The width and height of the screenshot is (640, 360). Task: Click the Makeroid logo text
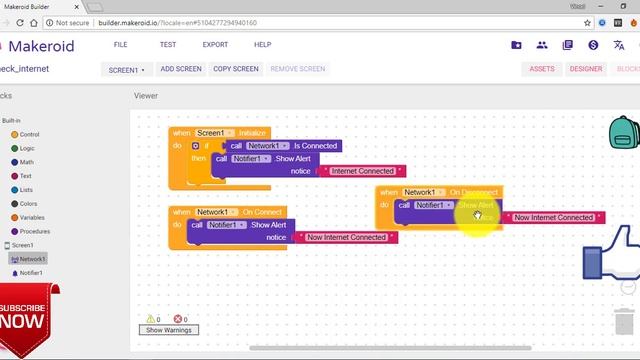click(x=41, y=46)
